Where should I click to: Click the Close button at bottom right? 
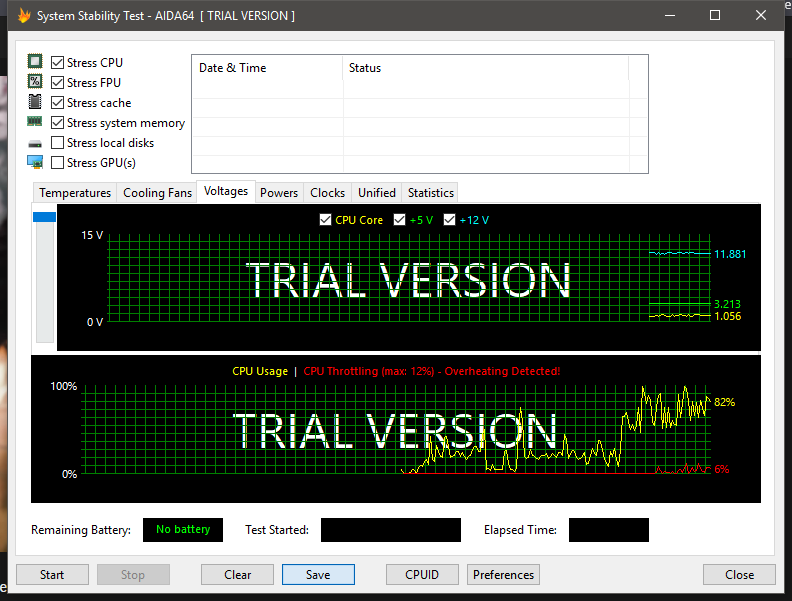click(739, 575)
